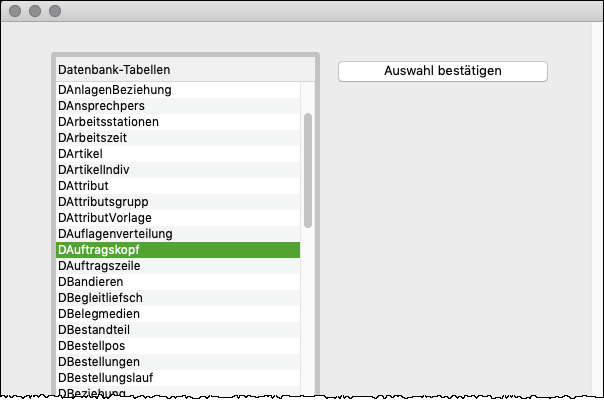This screenshot has height=401, width=604.
Task: Choose DArbeitsstationen from the list
Action: [109, 121]
